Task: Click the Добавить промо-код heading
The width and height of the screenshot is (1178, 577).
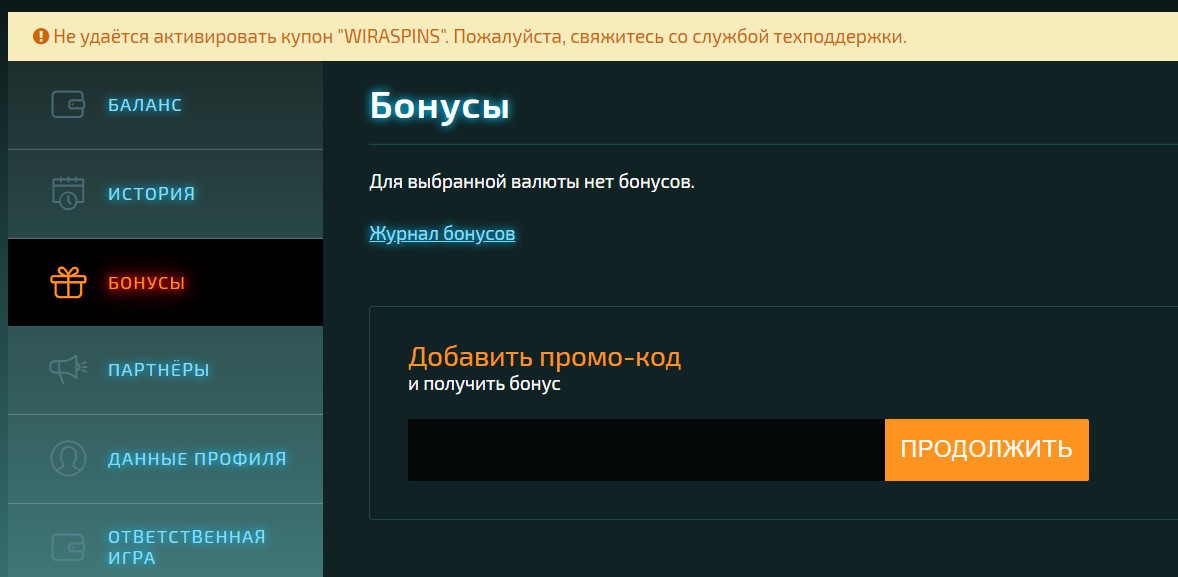Action: point(544,355)
